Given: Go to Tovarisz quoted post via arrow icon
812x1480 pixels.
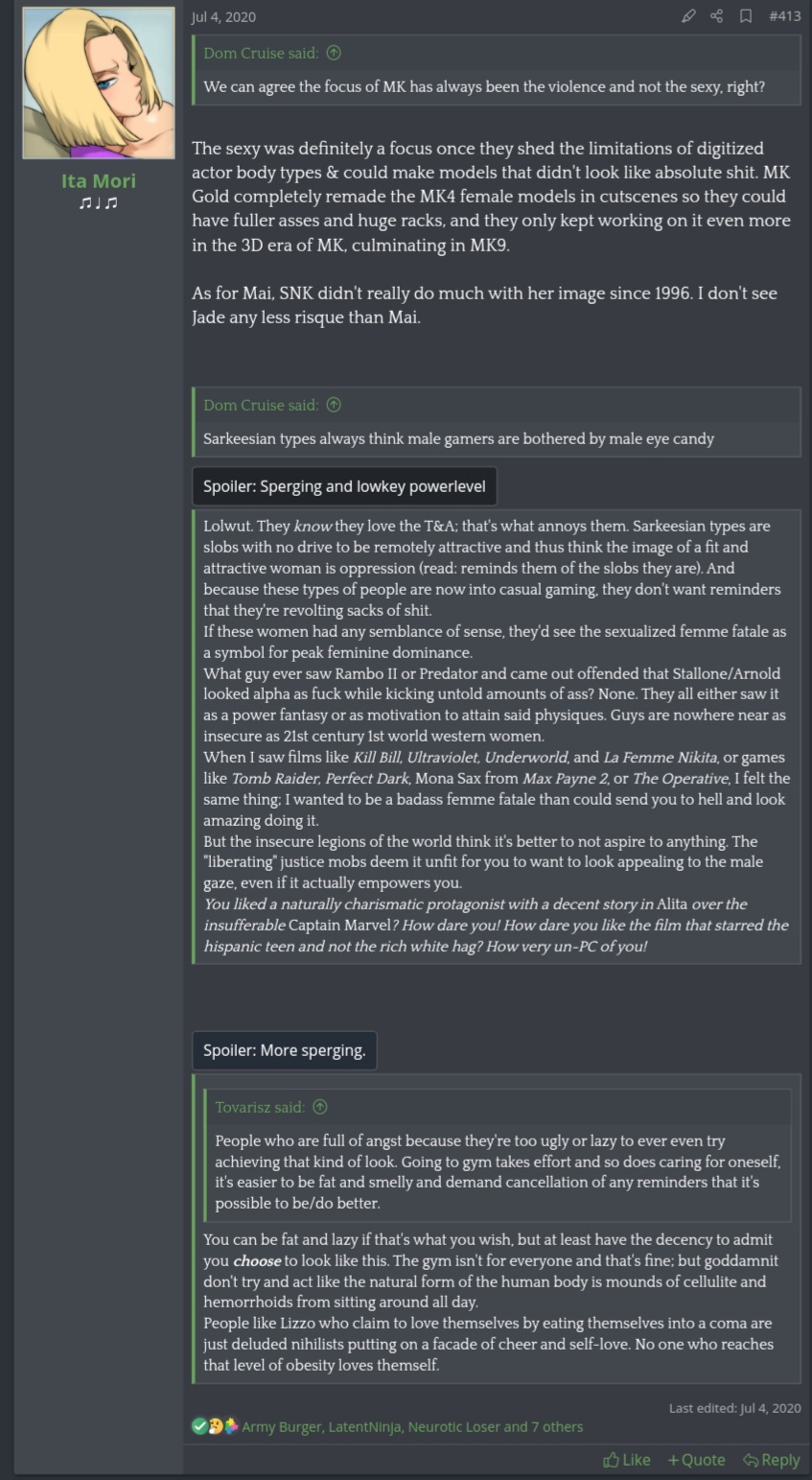Looking at the screenshot, I should [320, 1107].
